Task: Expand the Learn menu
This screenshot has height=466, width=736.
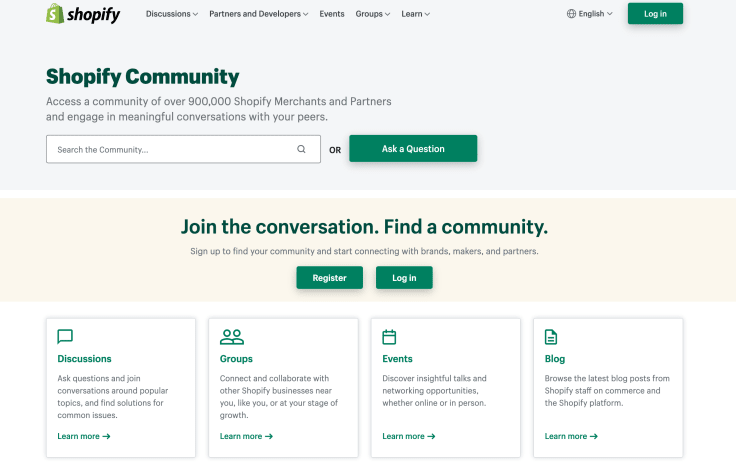Action: click(x=415, y=14)
